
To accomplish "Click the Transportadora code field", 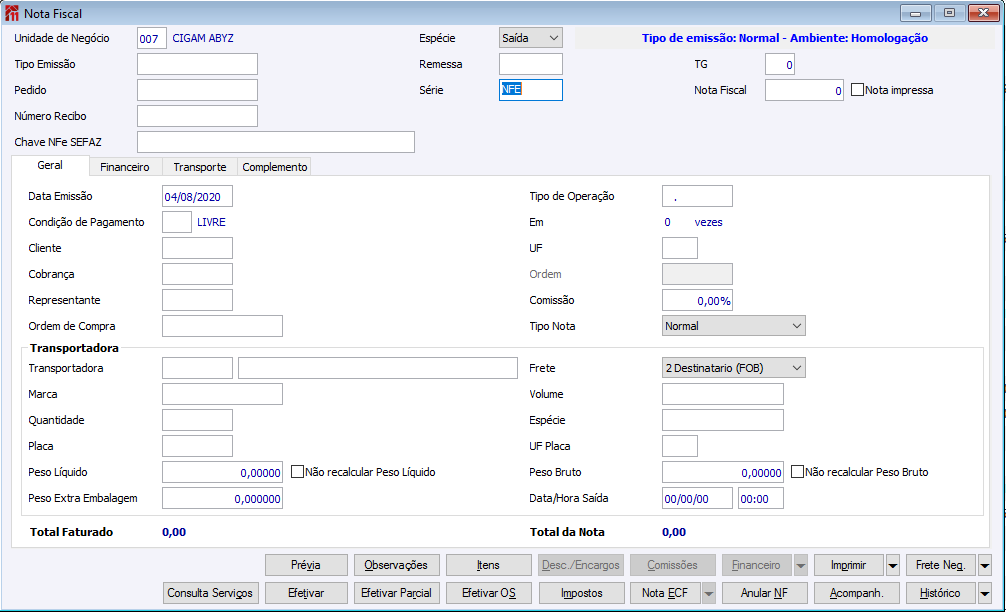I will coord(197,368).
